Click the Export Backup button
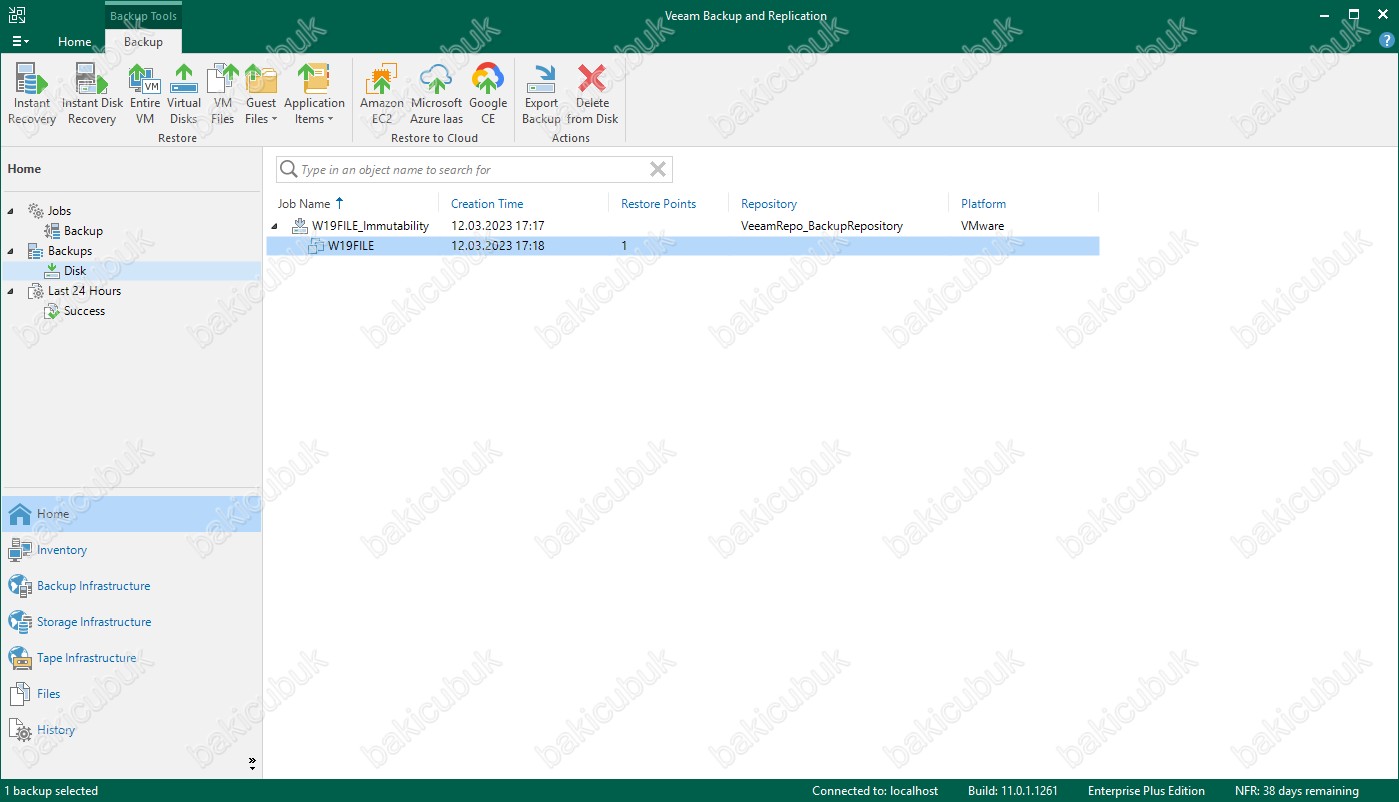The height and width of the screenshot is (802, 1399). pyautogui.click(x=541, y=94)
